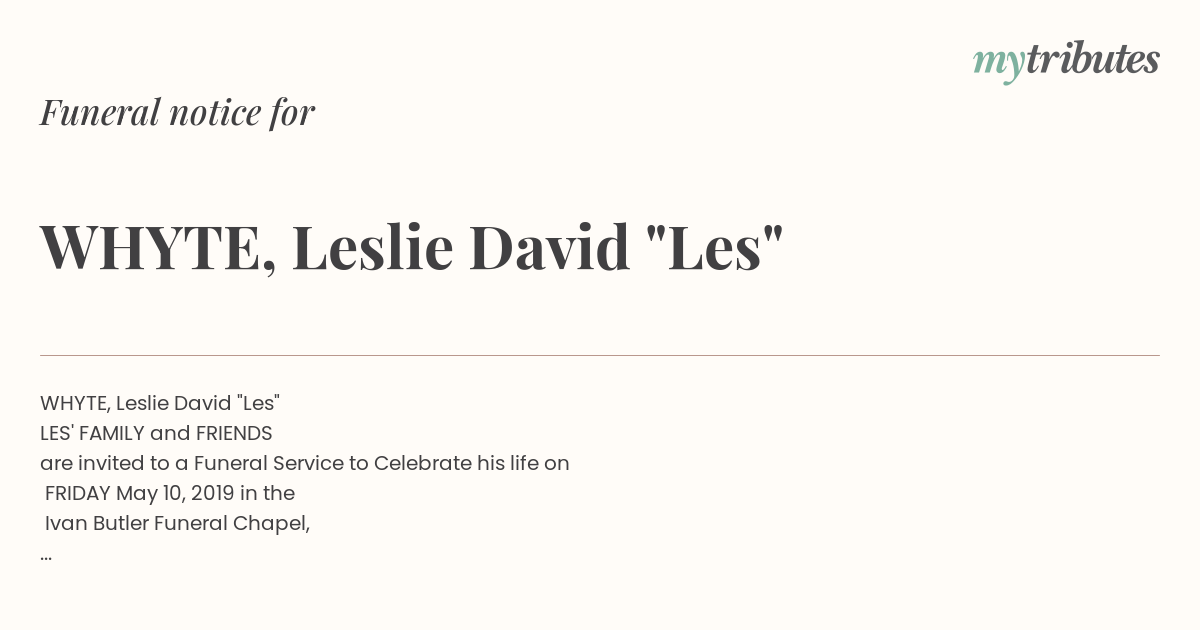Click "Leslie" in the large title
This screenshot has width=1200, height=630.
(372, 247)
